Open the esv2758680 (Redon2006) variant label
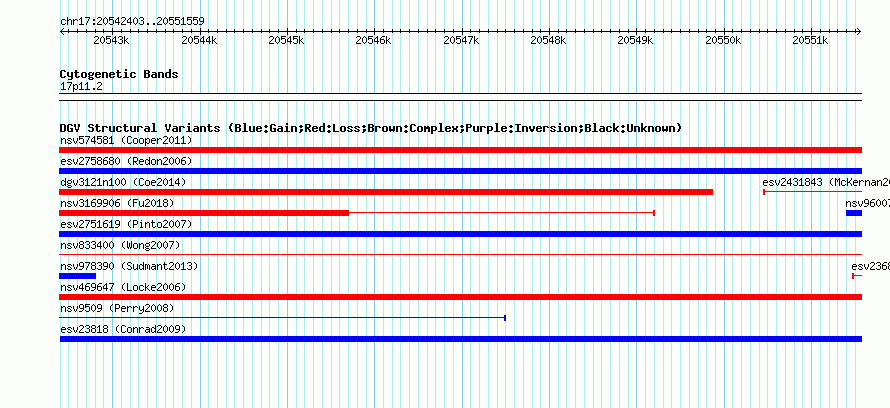 (x=126, y=161)
